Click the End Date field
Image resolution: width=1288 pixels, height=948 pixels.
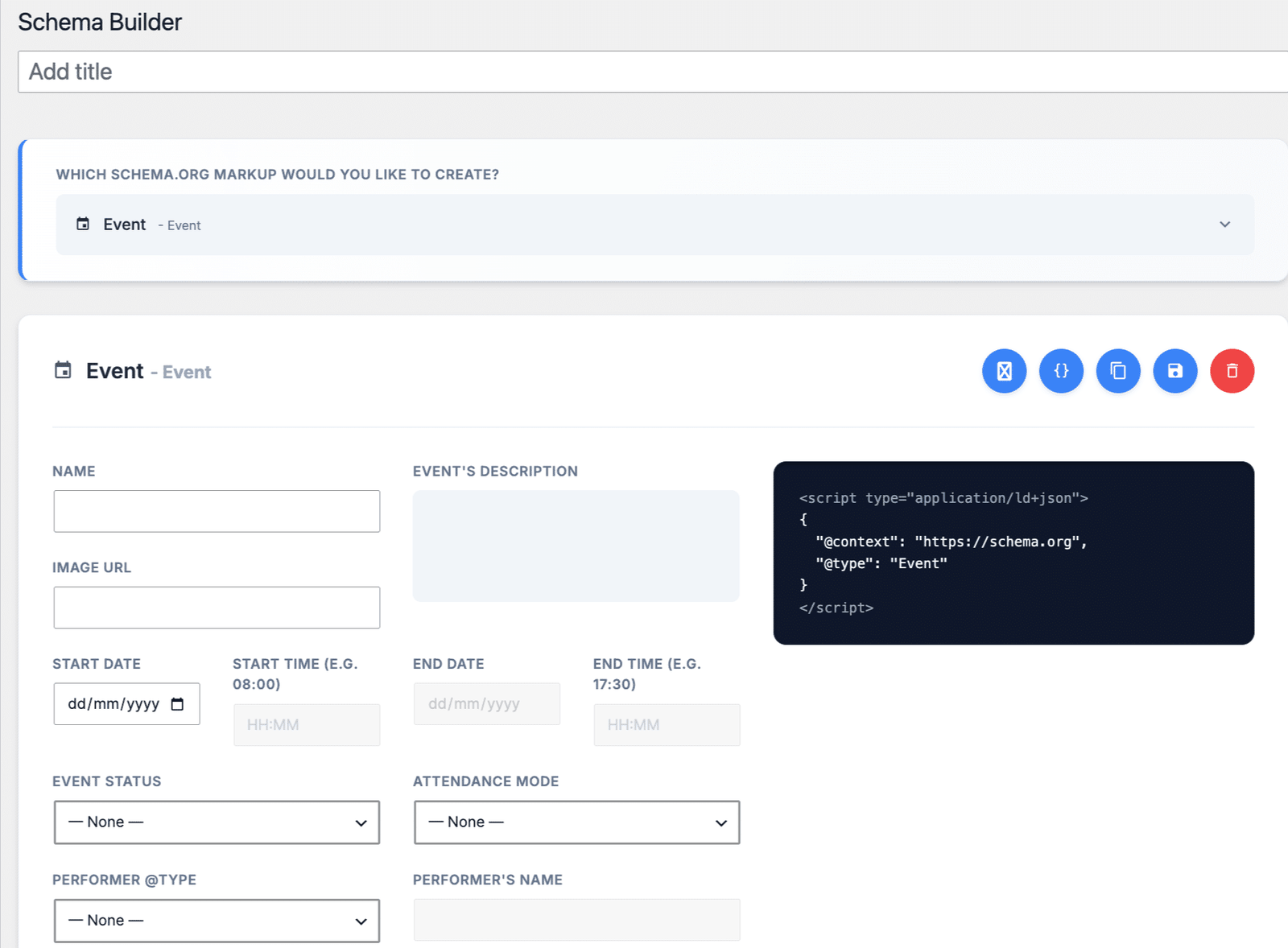(487, 704)
